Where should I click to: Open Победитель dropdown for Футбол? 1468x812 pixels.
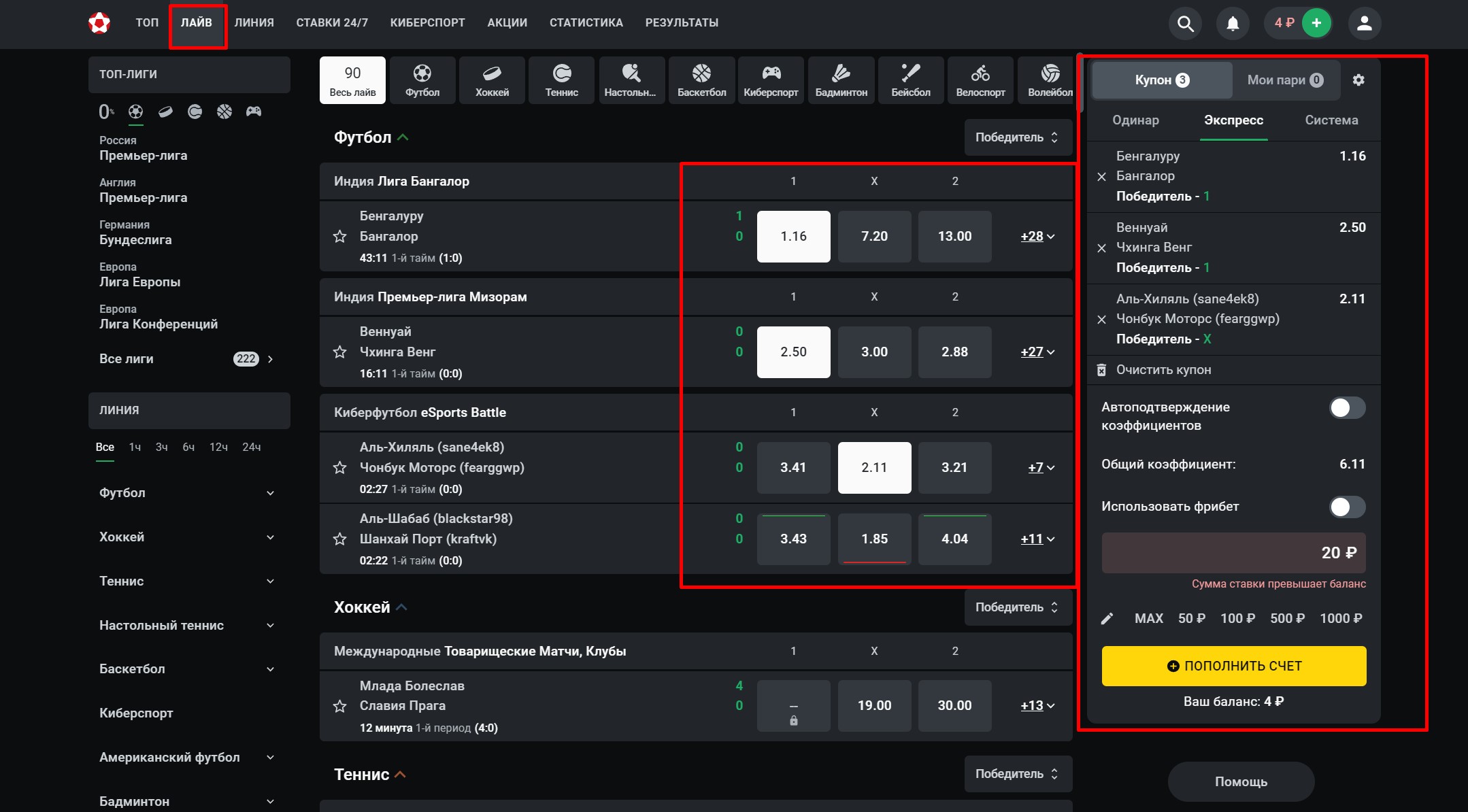click(x=1017, y=137)
